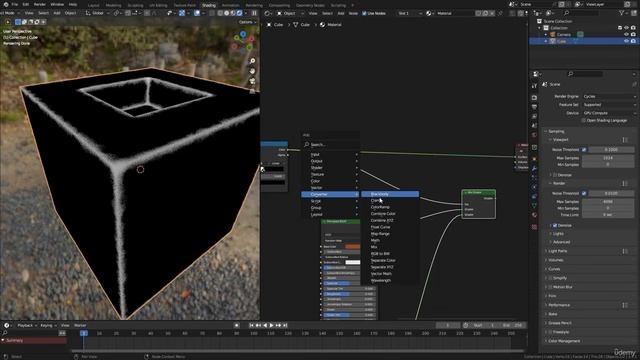Open Render properties tab icon
Screen dimensions: 640x360
point(535,98)
